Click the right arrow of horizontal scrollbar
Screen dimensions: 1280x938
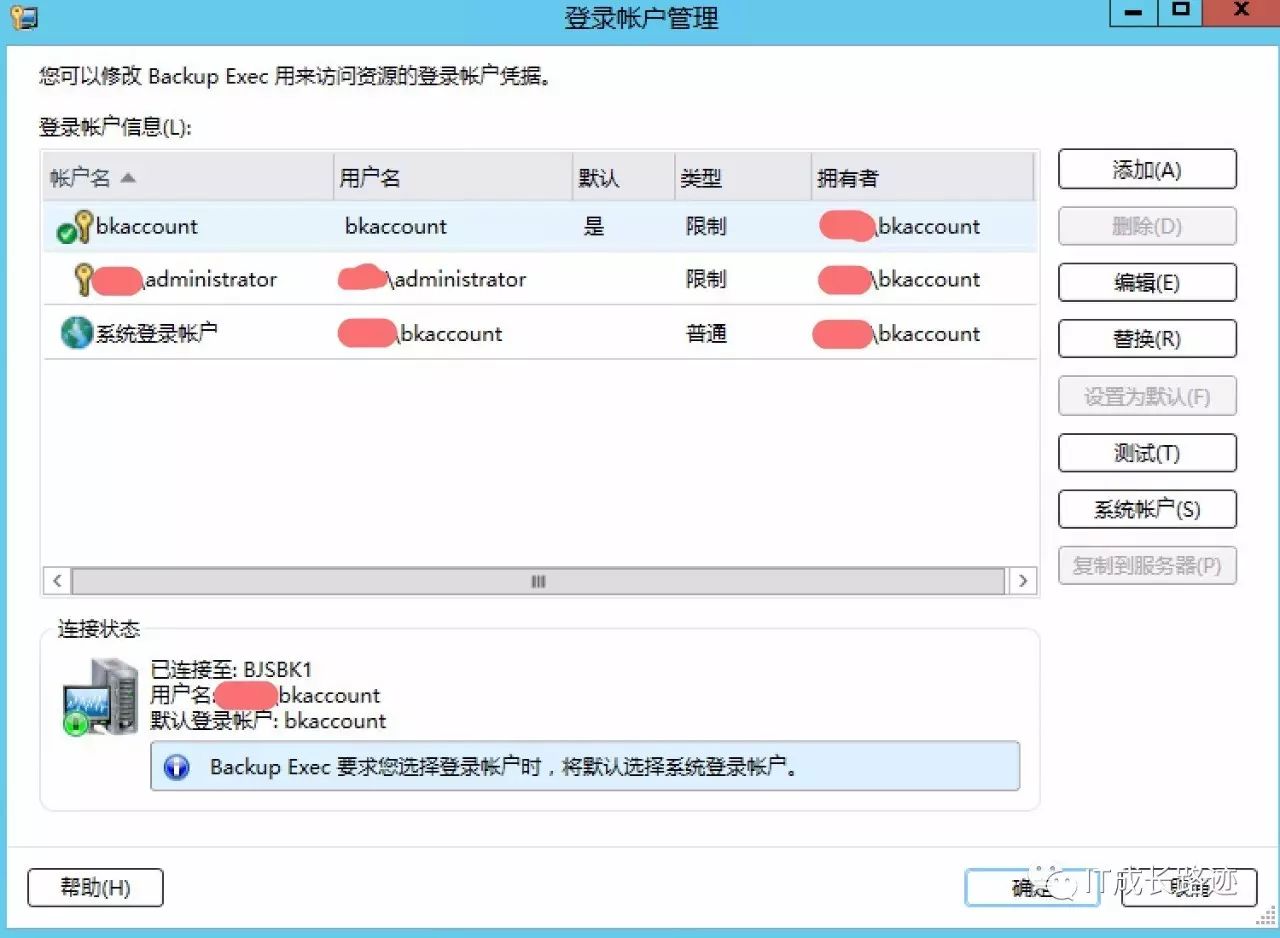point(1022,581)
